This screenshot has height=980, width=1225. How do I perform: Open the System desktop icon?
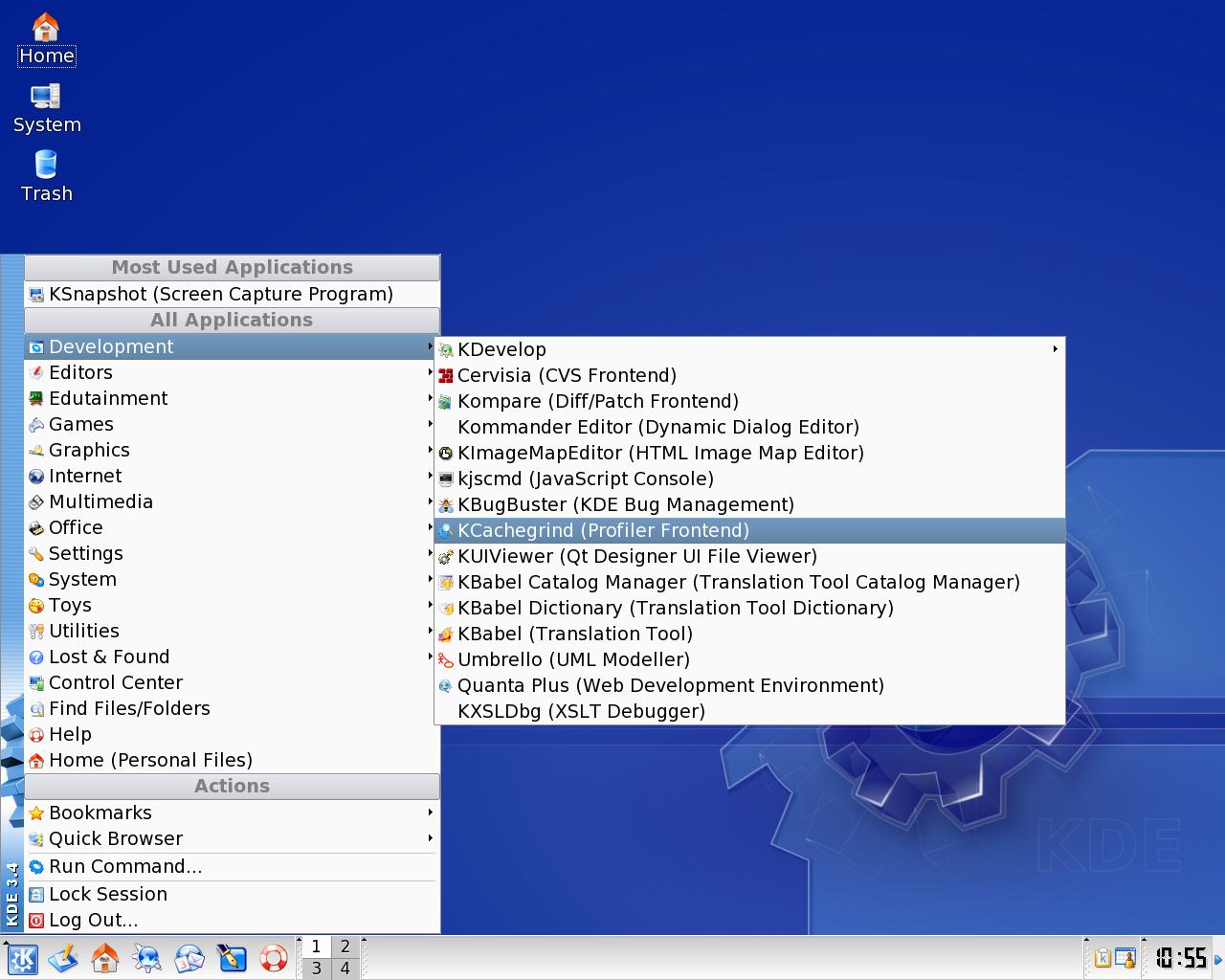pos(46,108)
